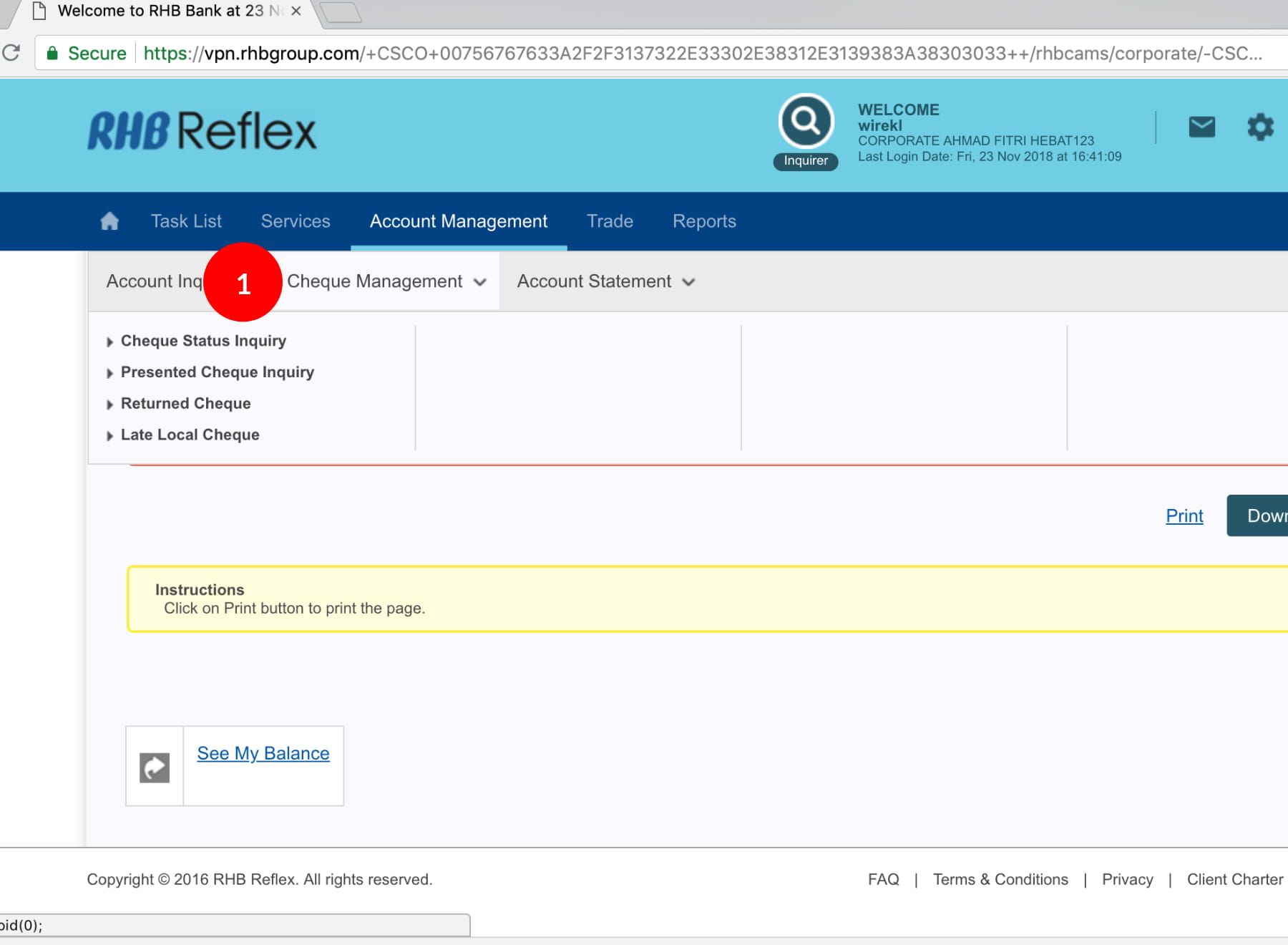Open the Reports menu tab

point(704,221)
